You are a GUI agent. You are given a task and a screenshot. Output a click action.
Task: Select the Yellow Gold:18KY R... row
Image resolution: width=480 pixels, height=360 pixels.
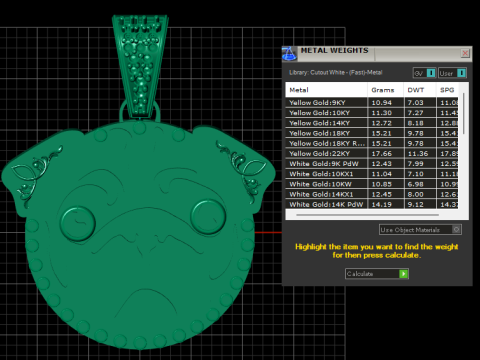[x=372, y=143]
